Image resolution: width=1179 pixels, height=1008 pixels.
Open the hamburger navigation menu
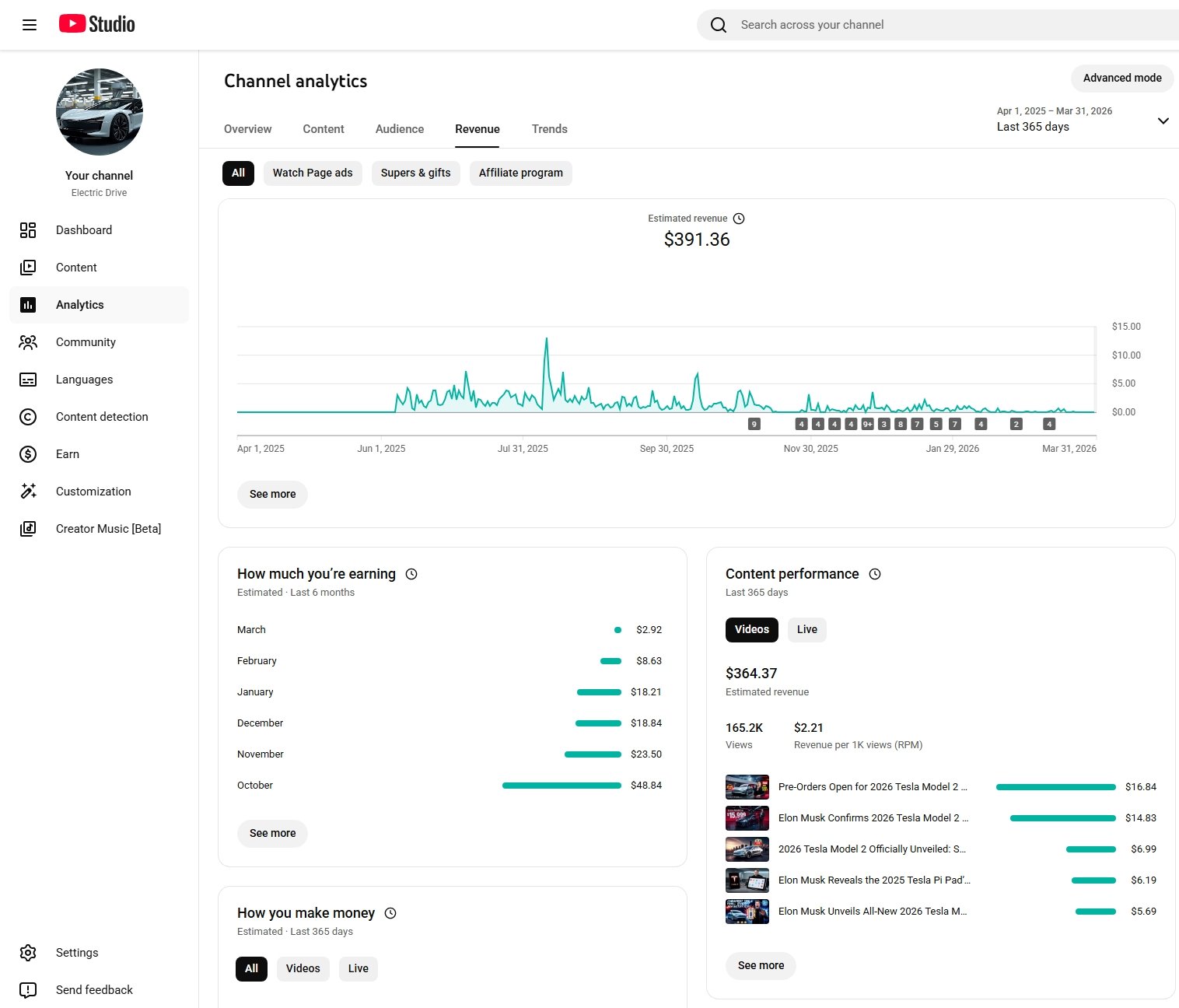click(30, 25)
